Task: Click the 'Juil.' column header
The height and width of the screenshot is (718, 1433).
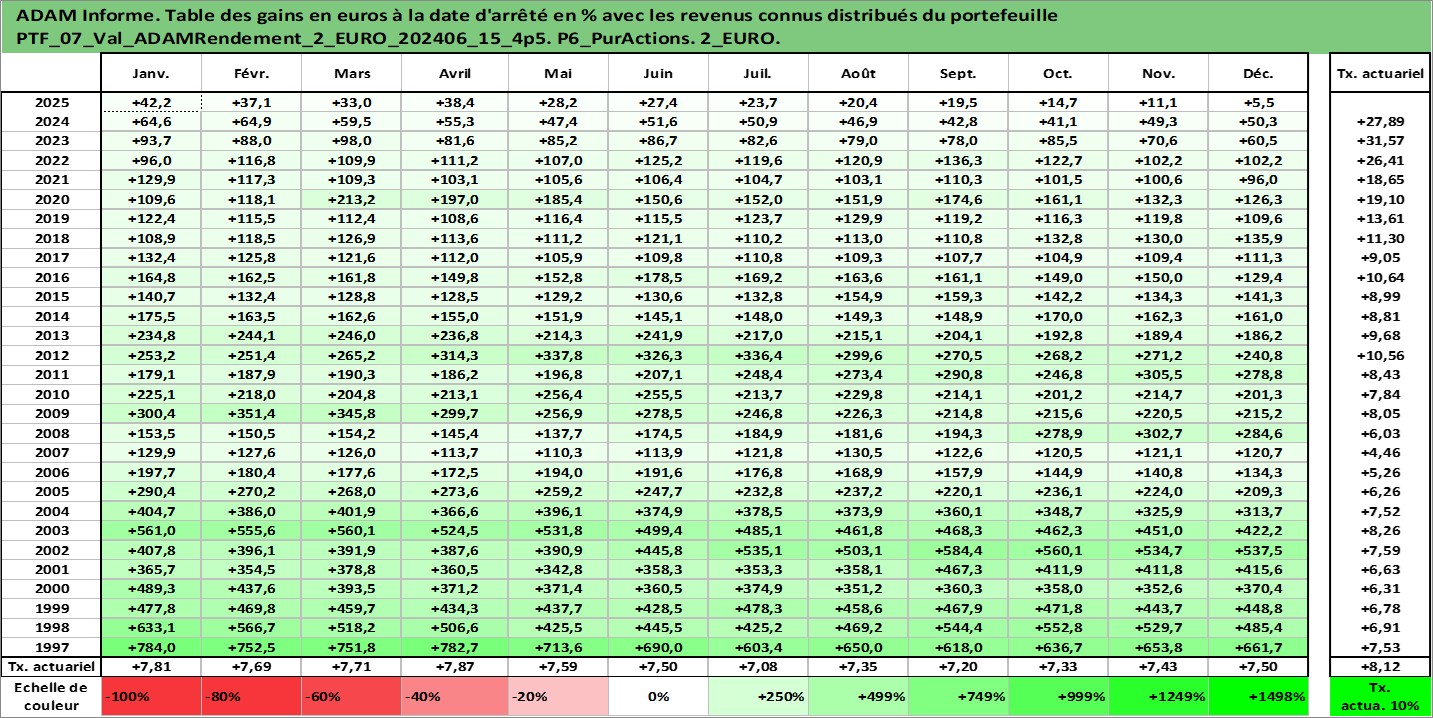Action: (759, 73)
